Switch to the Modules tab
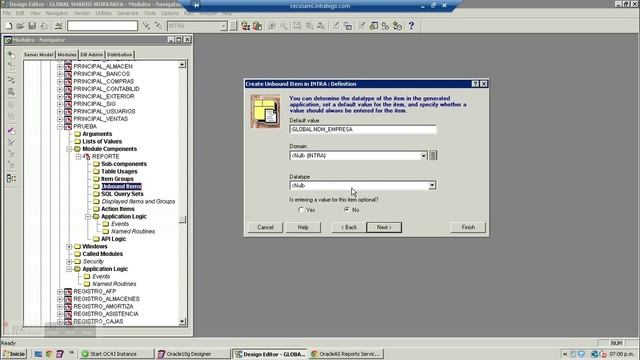This screenshot has width=640, height=360. point(67,54)
